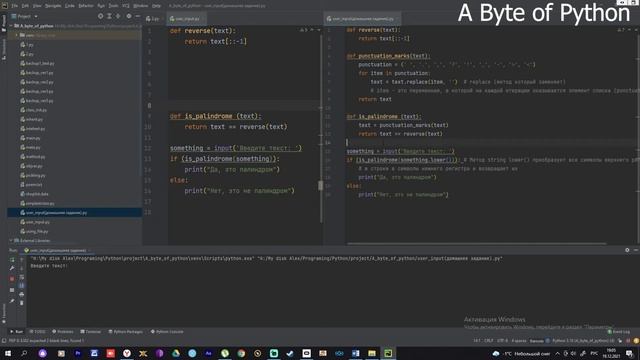Open Windows notification center icon

(x=629, y=353)
